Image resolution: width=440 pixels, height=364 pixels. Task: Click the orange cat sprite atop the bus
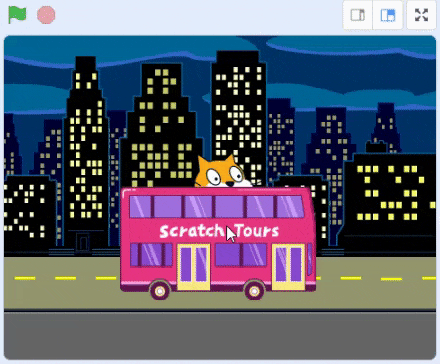coord(222,172)
